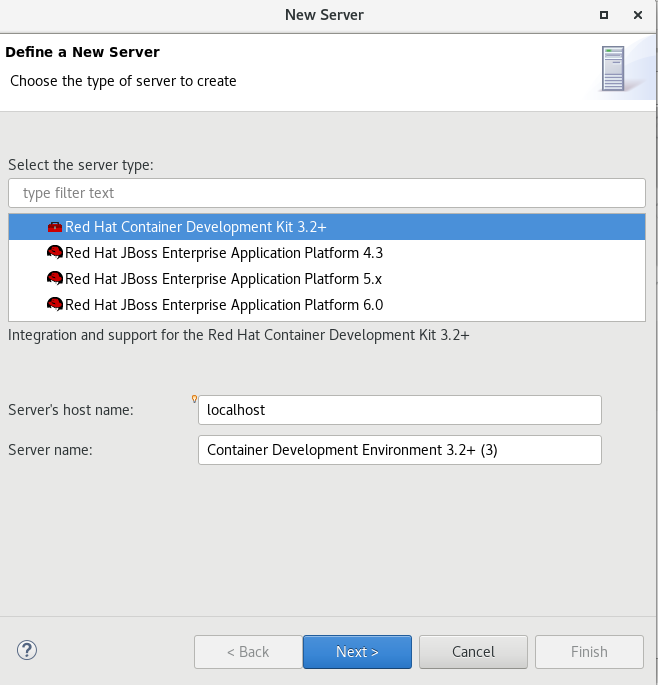Screen dimensions: 658x685
Task: Click the red hat icon beside Platform 6.0
Action: [x=55, y=305]
